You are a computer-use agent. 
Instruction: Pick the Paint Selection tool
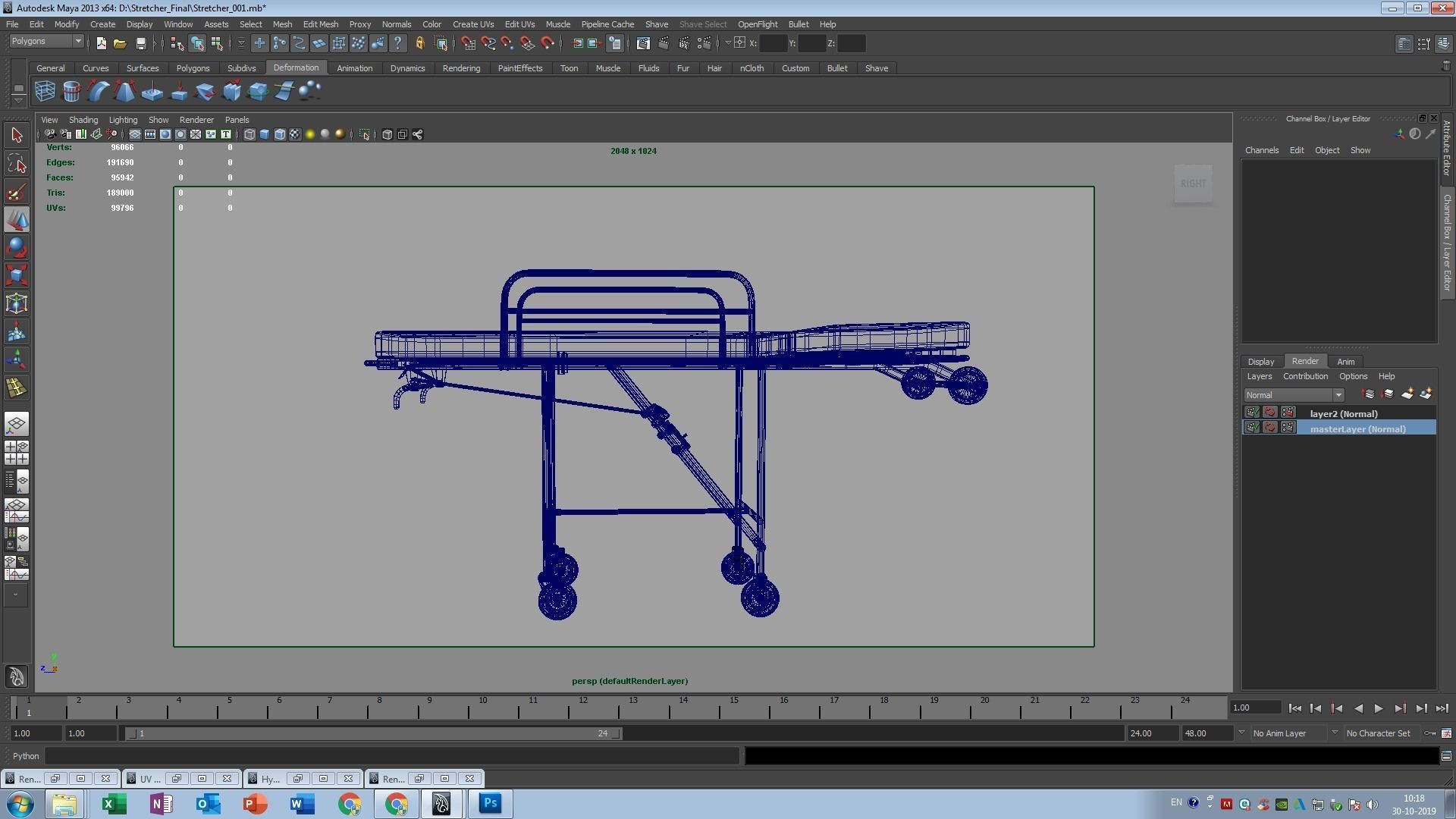pyautogui.click(x=17, y=192)
